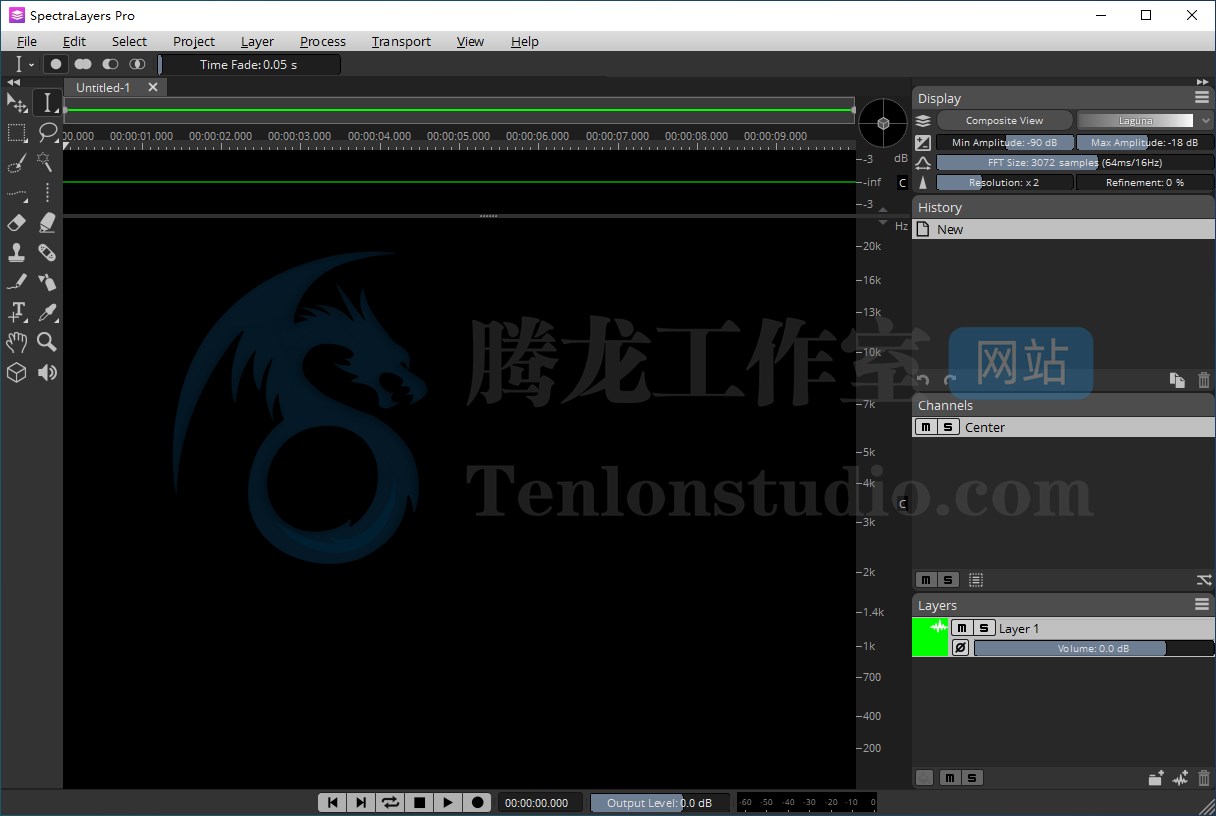Select the Clone Stamp tool
Screen dimensions: 1216x816
click(17, 252)
